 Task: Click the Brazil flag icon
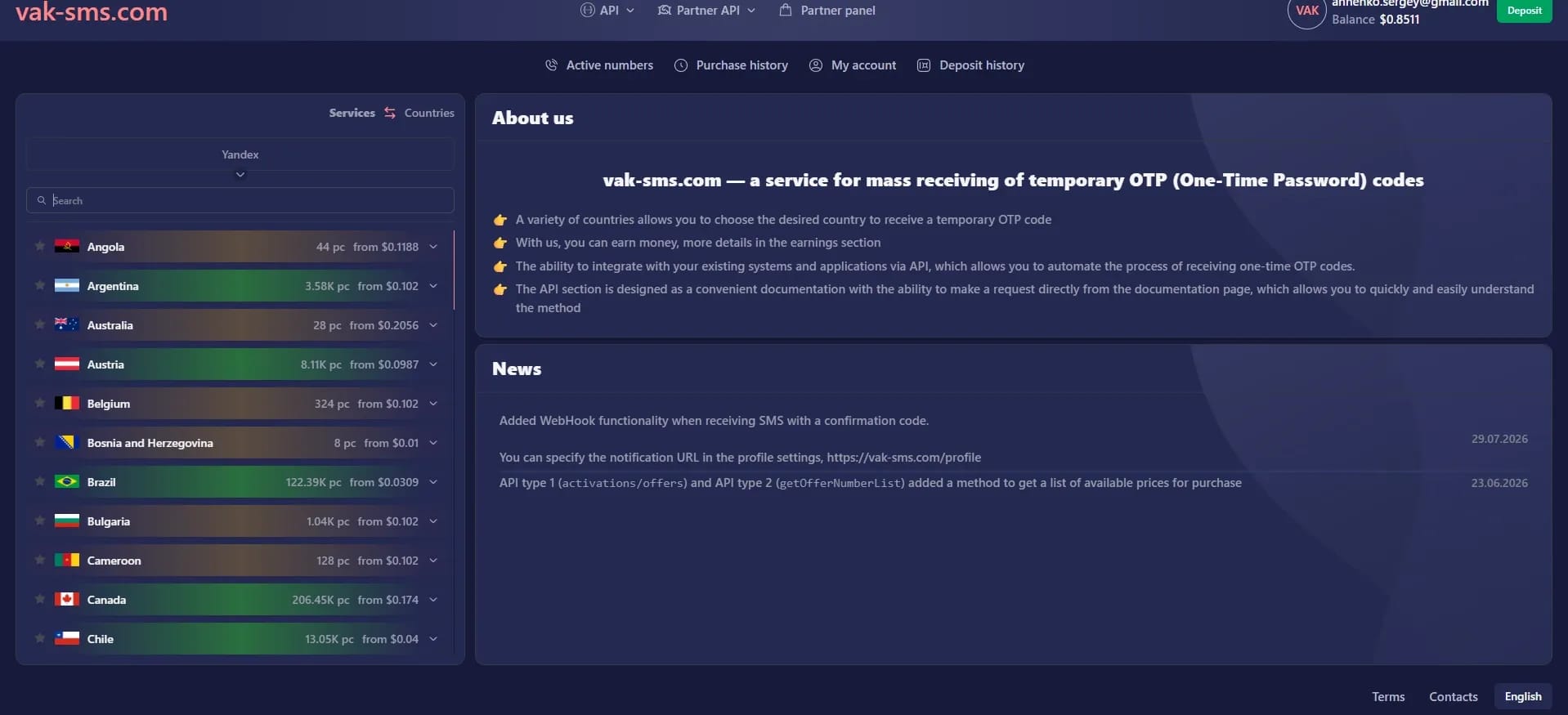click(67, 482)
